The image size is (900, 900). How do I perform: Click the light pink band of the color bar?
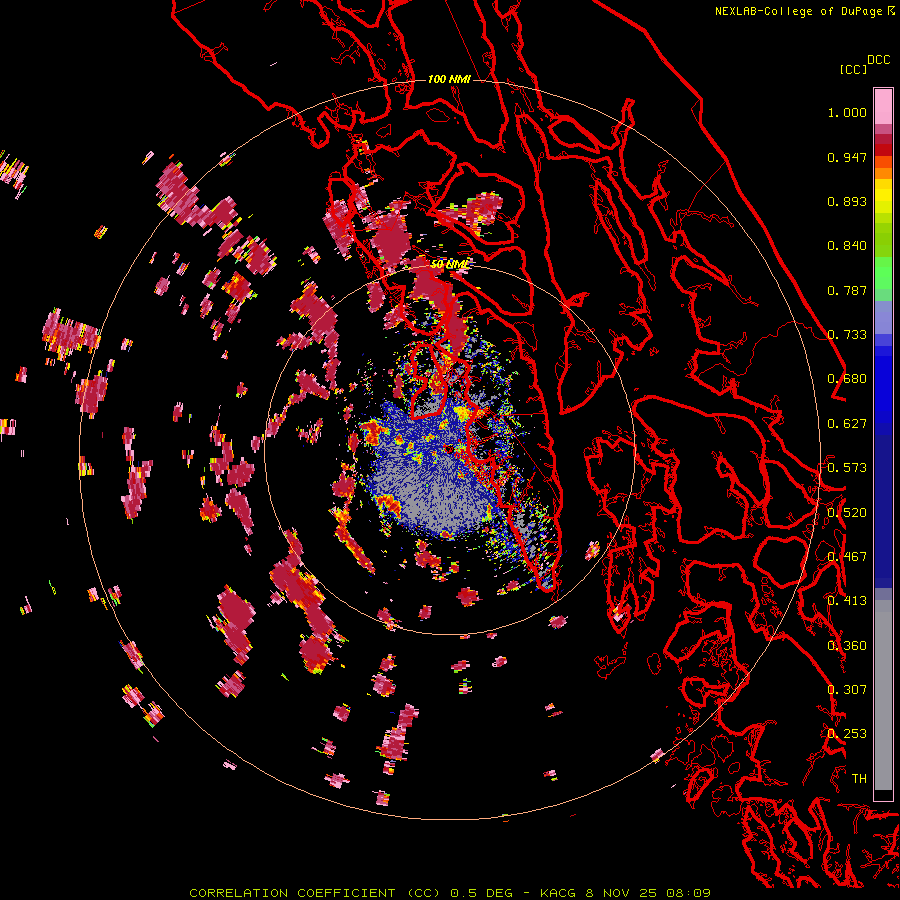pyautogui.click(x=883, y=106)
